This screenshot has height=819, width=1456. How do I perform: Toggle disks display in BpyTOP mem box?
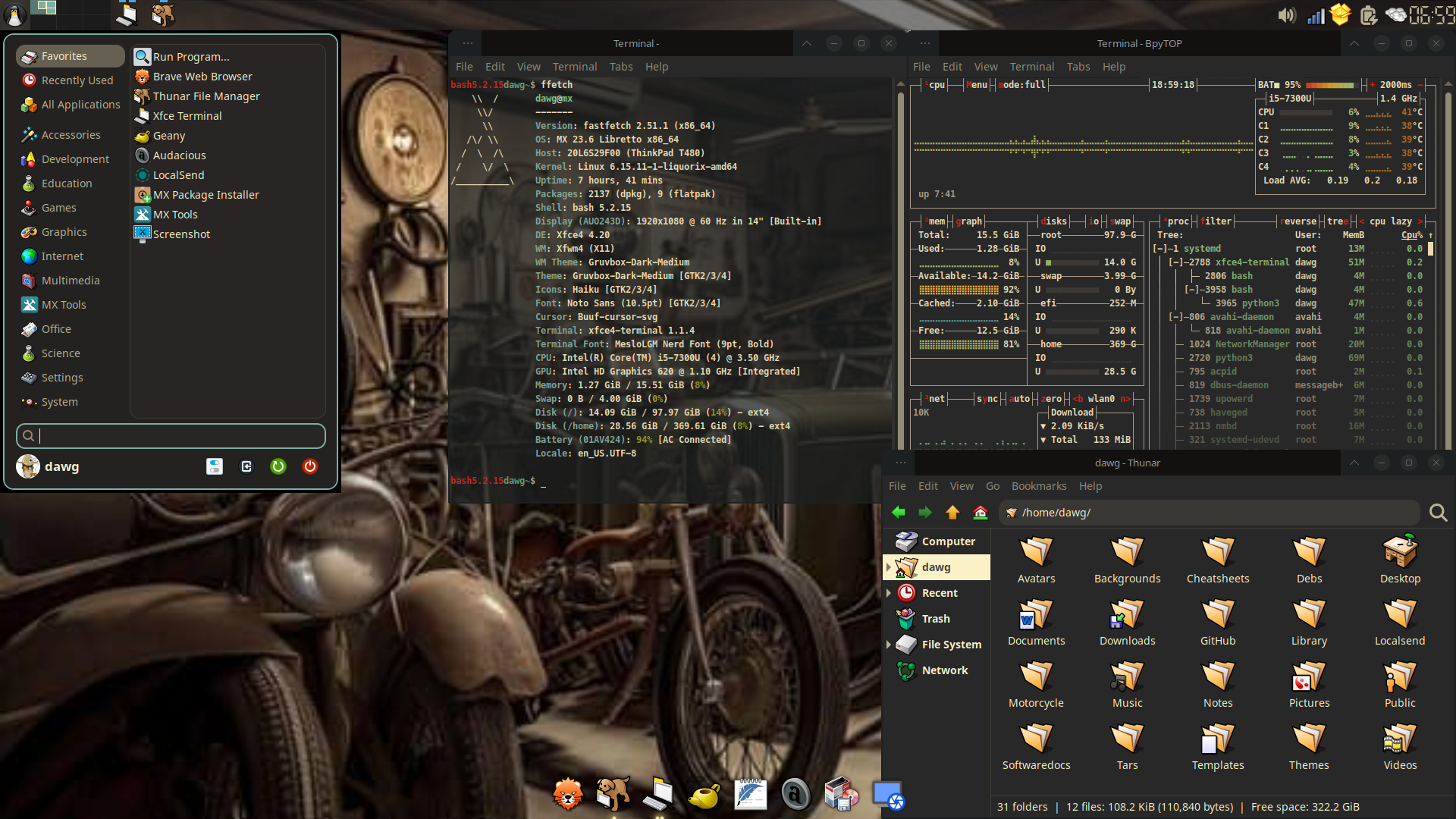1054,221
